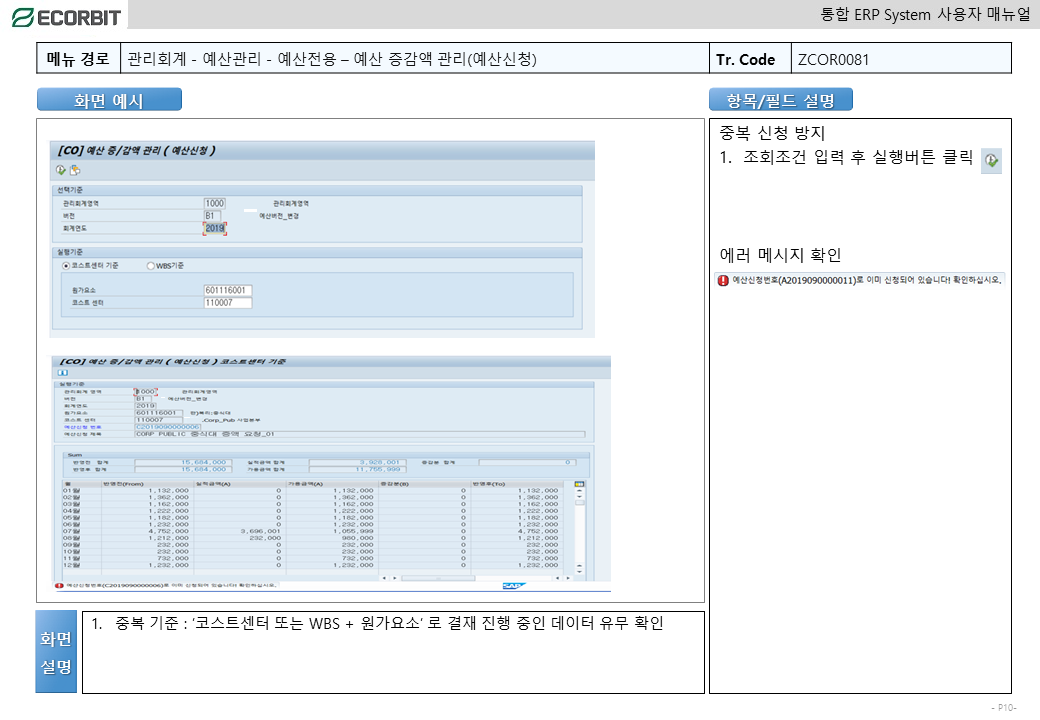Click the 코스트 센터 field with 110007
The image size is (1040, 720).
pos(228,302)
